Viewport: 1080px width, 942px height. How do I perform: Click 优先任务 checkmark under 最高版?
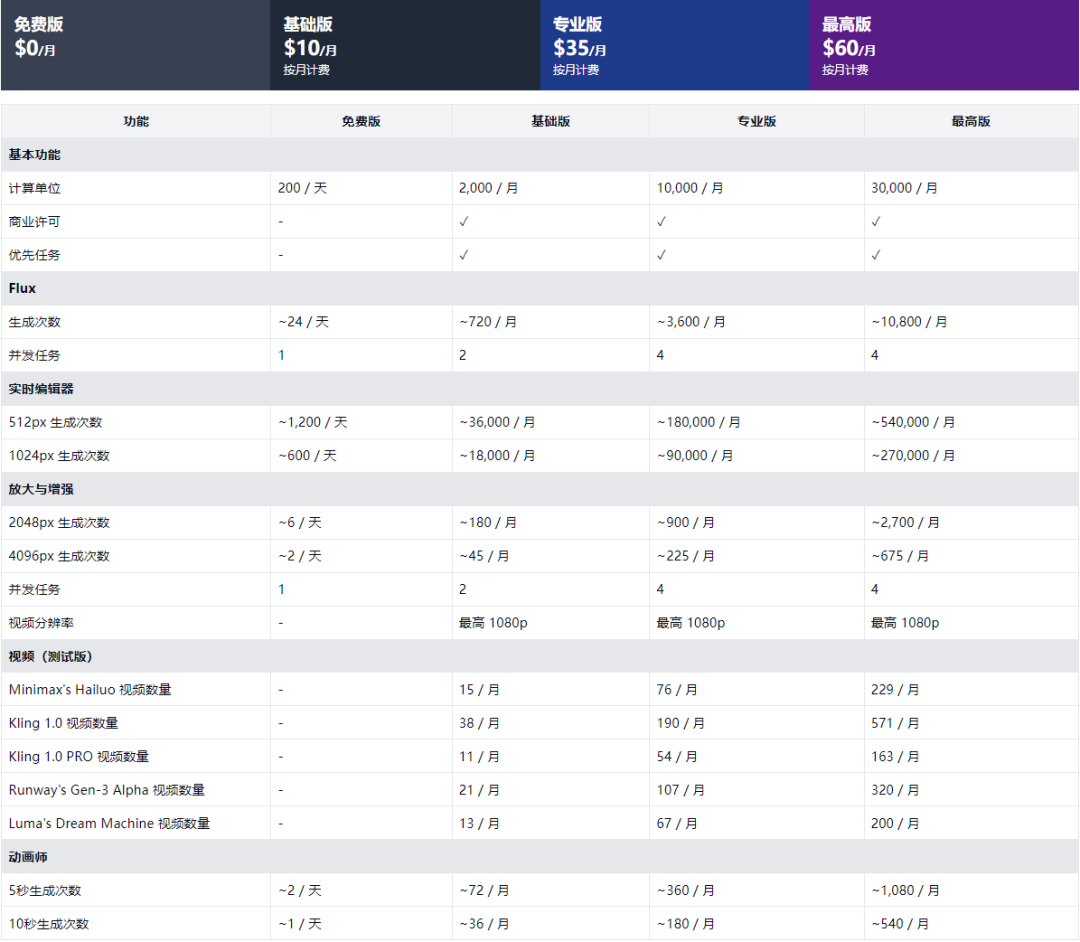point(875,255)
